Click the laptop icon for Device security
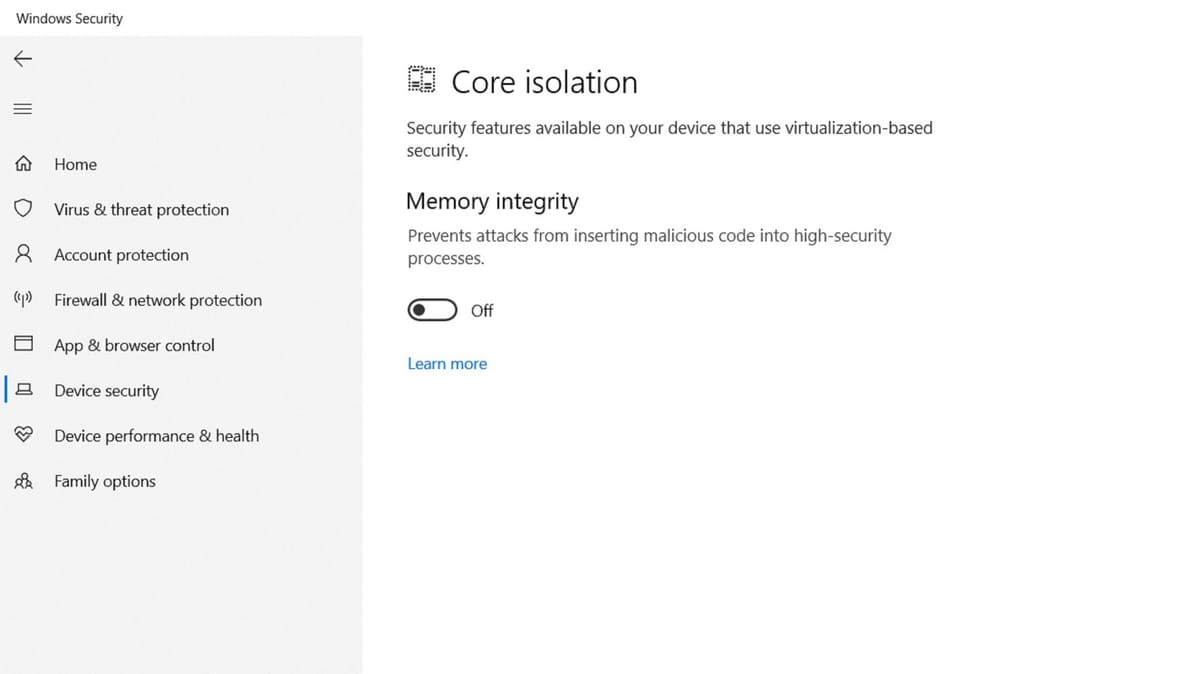Image resolution: width=1200 pixels, height=674 pixels. coord(23,390)
